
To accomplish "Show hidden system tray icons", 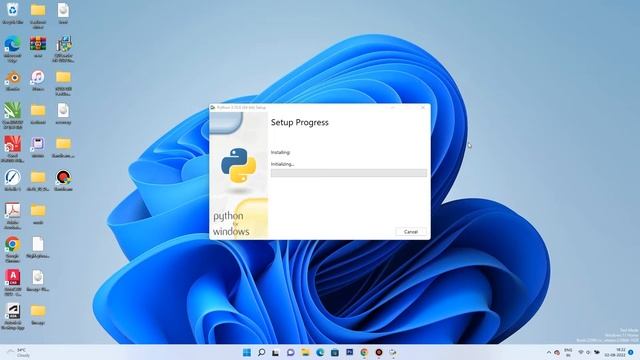I will (x=549, y=352).
